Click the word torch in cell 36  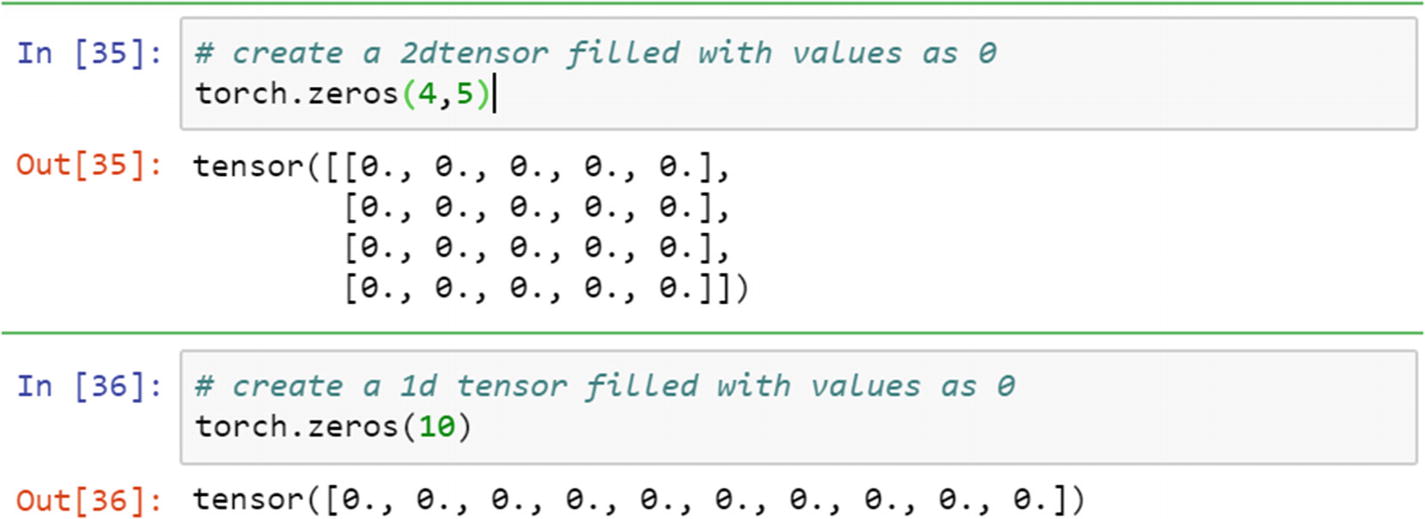click(x=241, y=428)
